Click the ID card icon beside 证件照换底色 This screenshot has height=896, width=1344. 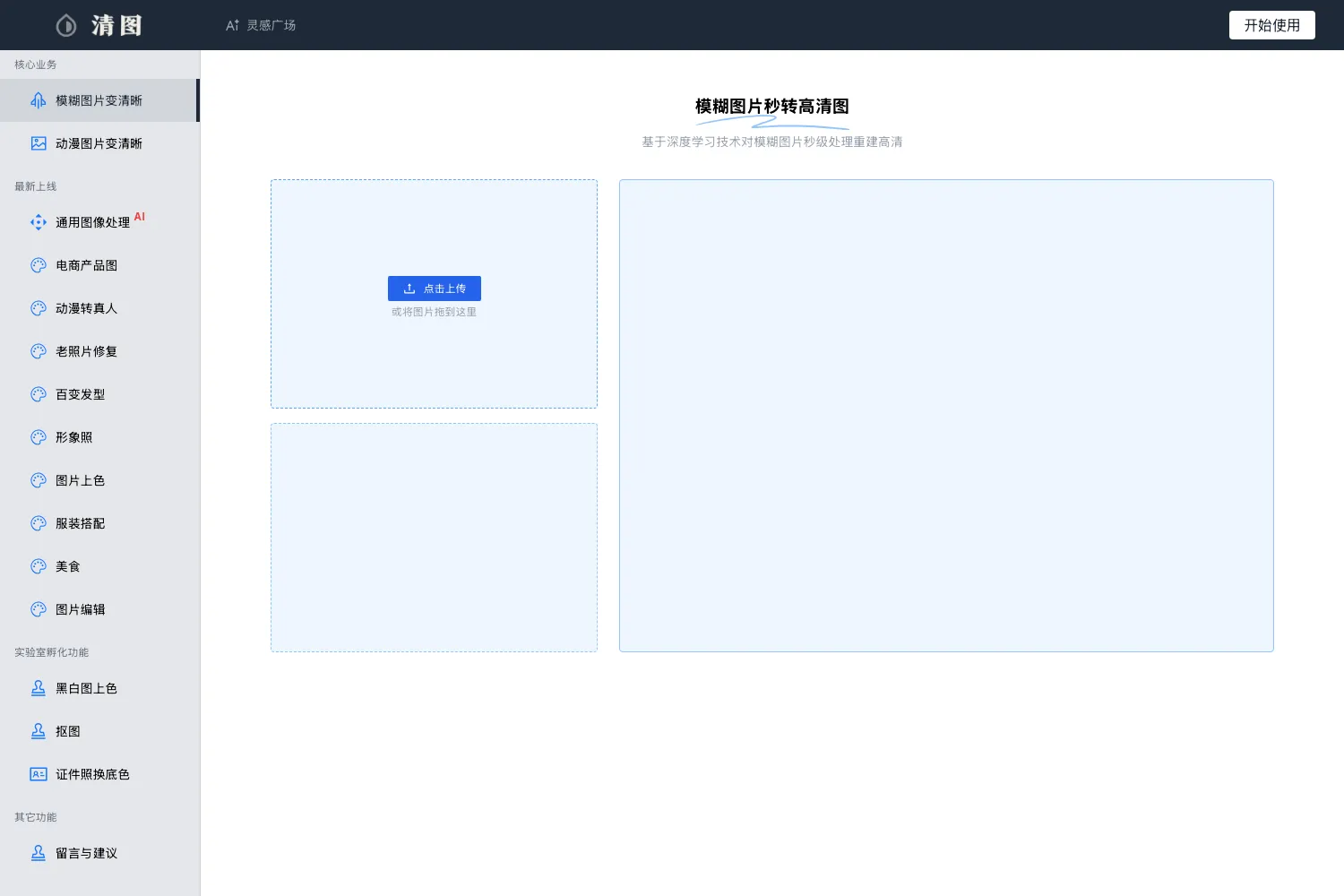pos(39,774)
